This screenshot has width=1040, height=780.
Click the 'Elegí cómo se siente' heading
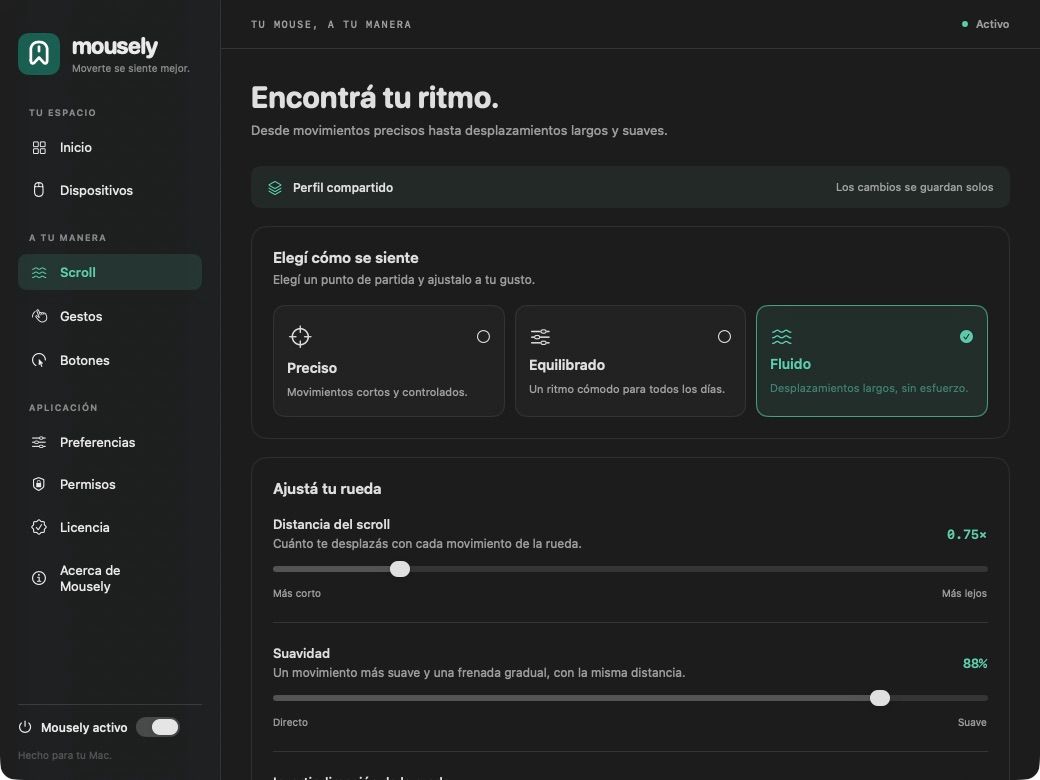[346, 258]
